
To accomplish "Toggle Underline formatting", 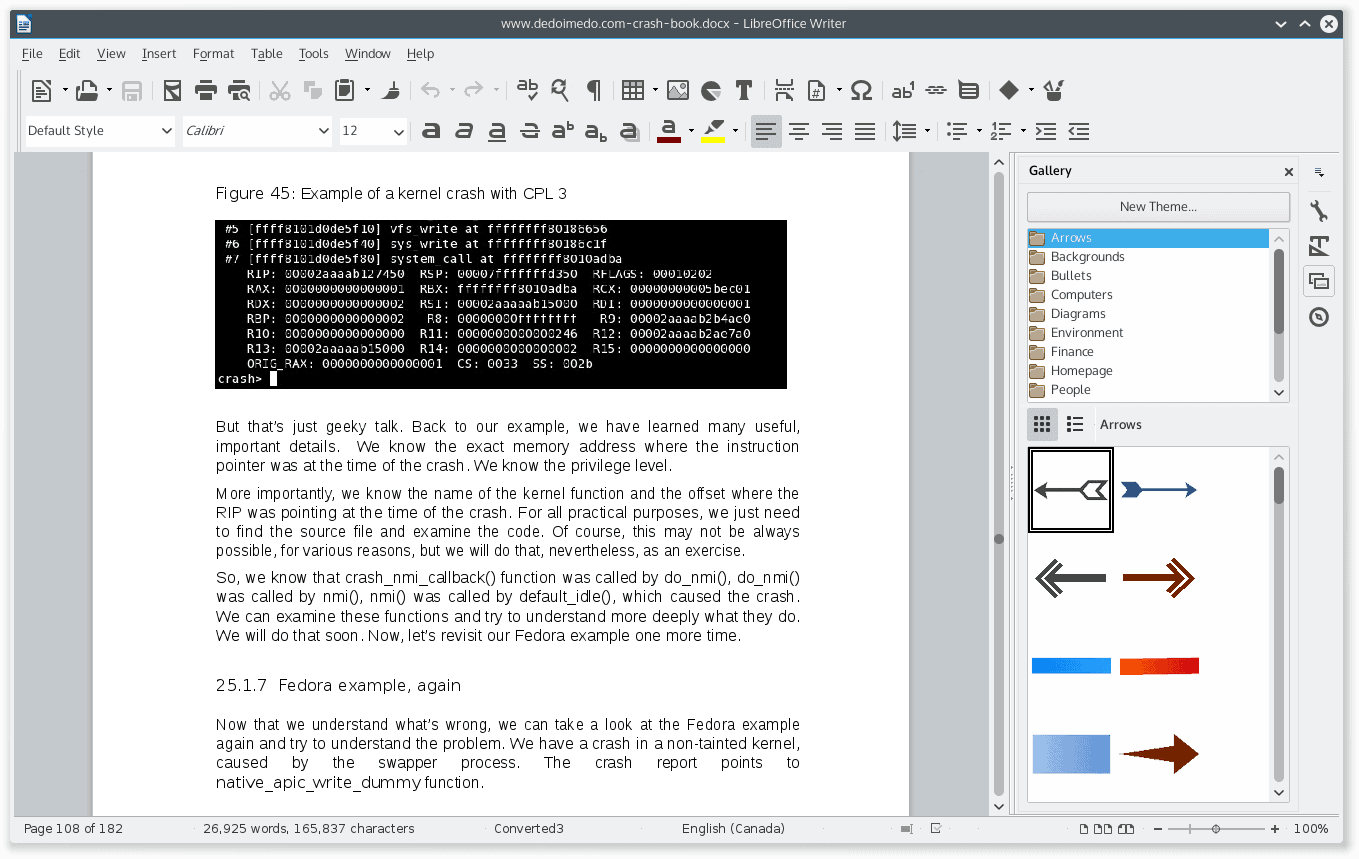I will point(497,131).
